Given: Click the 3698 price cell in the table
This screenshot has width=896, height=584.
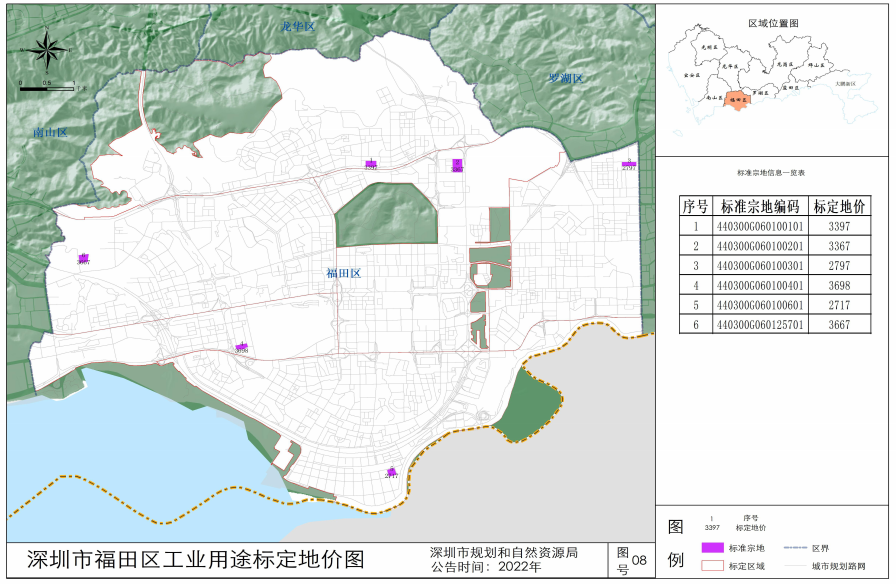Looking at the screenshot, I should [838, 285].
